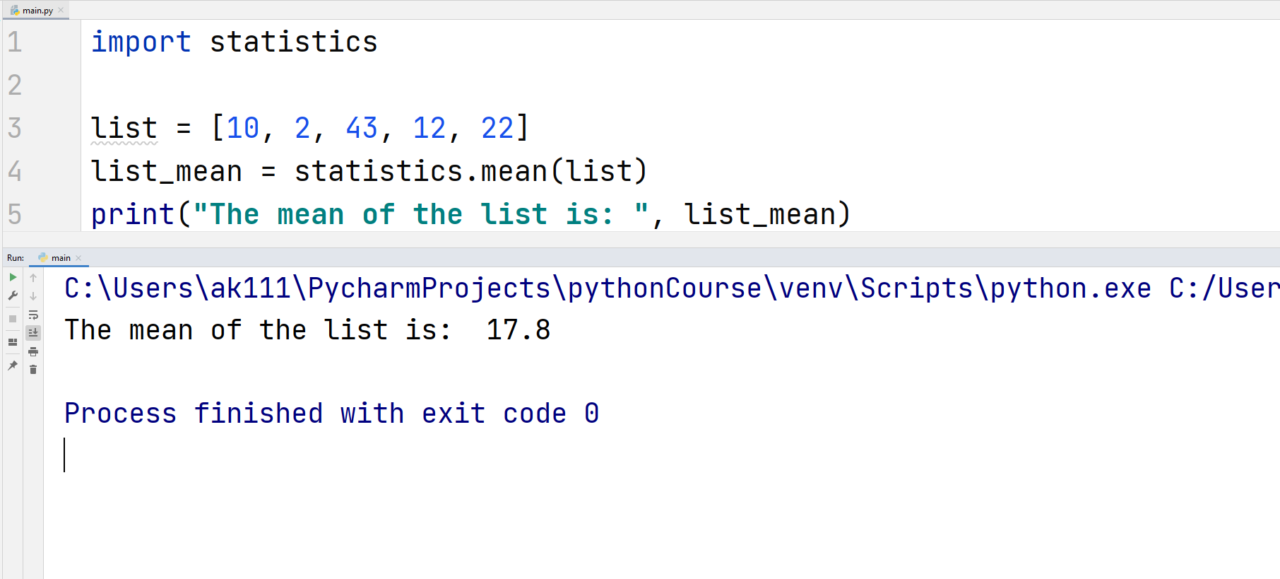Toggle scroll to end in the console
Viewport: 1280px width, 579px height.
pos(33,332)
